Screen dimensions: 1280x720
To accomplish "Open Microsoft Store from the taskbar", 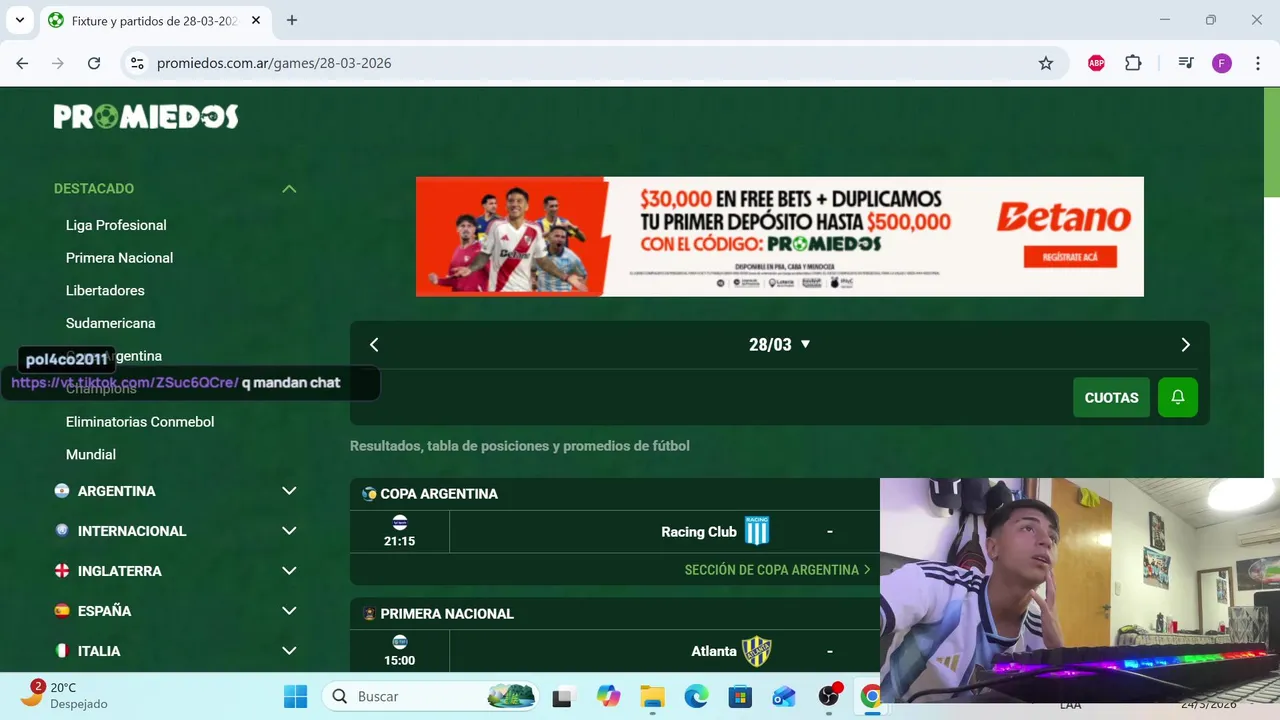I will (x=740, y=696).
